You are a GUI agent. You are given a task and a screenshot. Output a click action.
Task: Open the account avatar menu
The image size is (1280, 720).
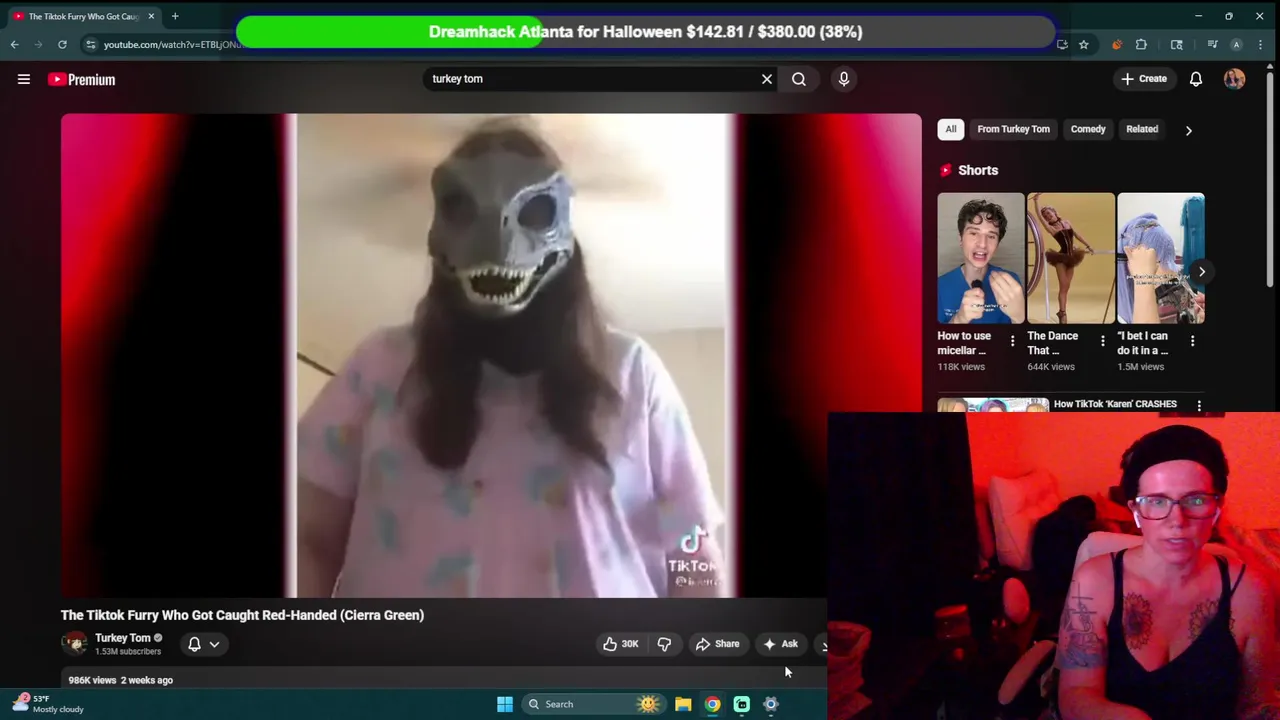[x=1234, y=79]
